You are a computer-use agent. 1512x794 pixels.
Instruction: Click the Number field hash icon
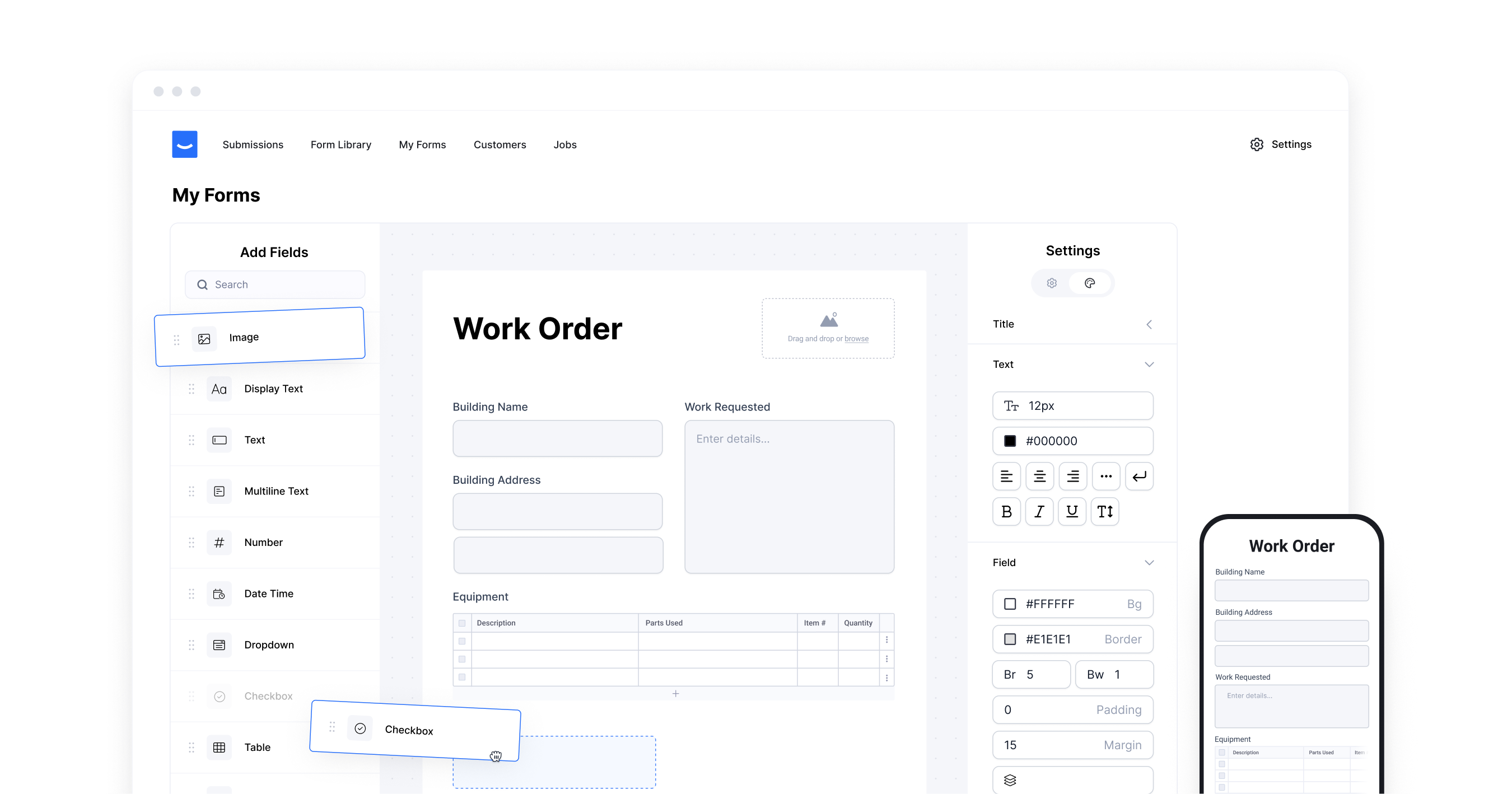click(x=219, y=542)
